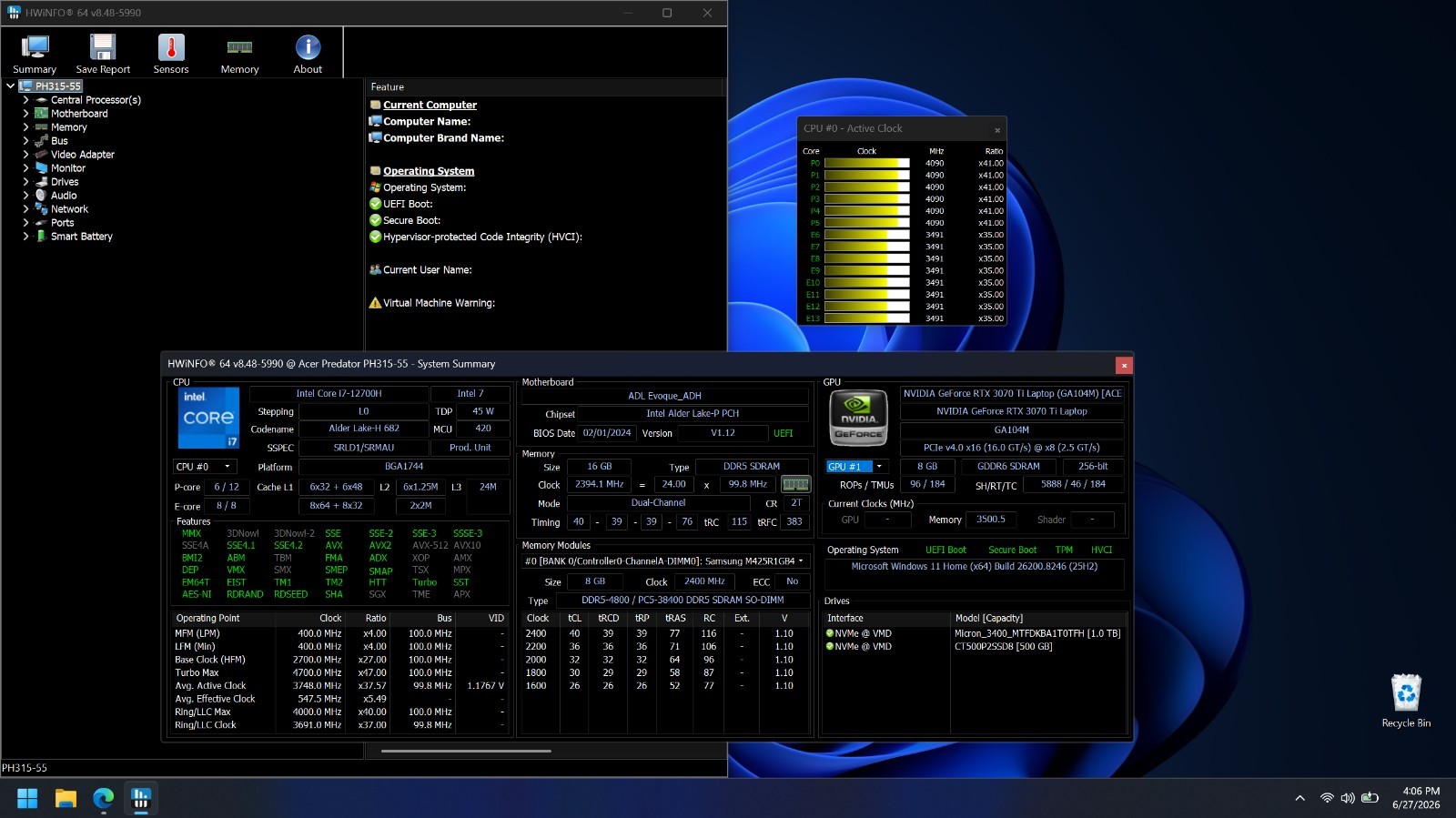Select Network in the device tree
Viewport: 1456px width, 818px height.
(69, 209)
